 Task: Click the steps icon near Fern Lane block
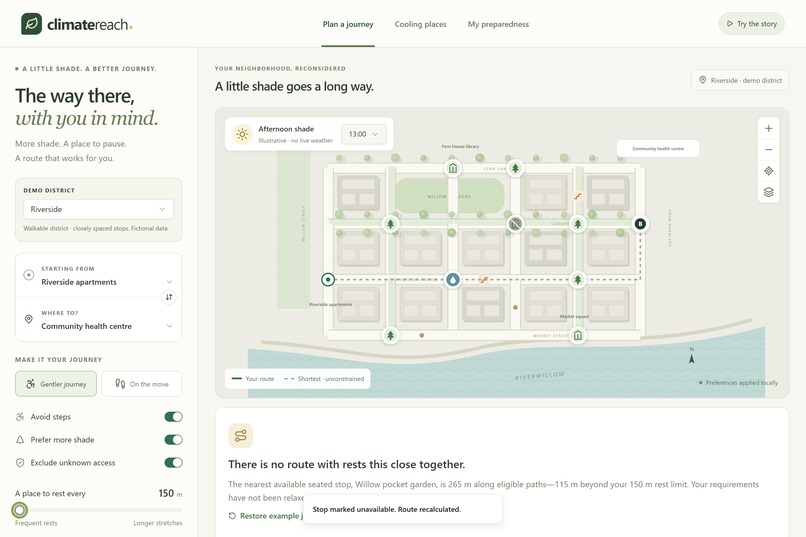578,196
